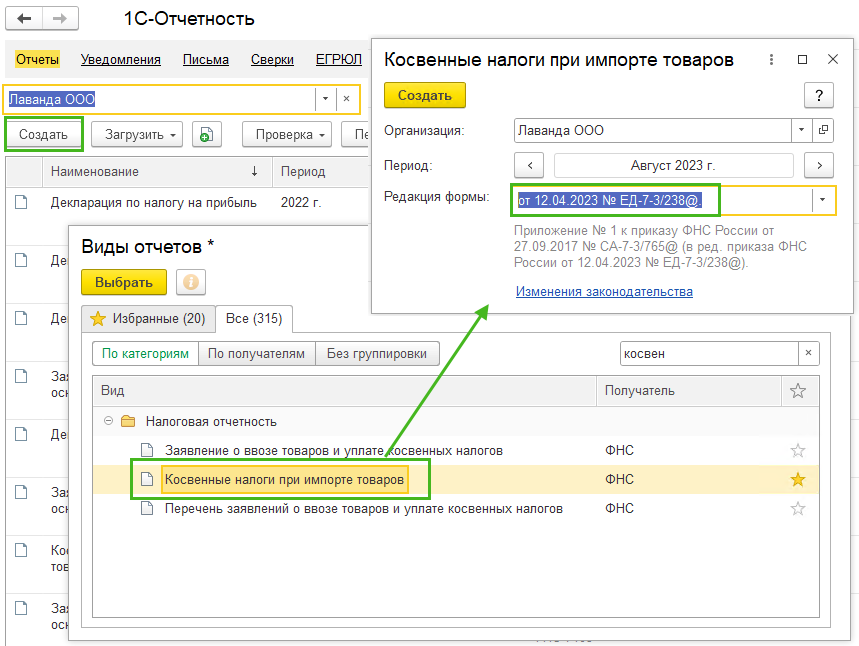Click Создать in the main reports toolbar
This screenshot has height=646, width=859.
pos(43,134)
